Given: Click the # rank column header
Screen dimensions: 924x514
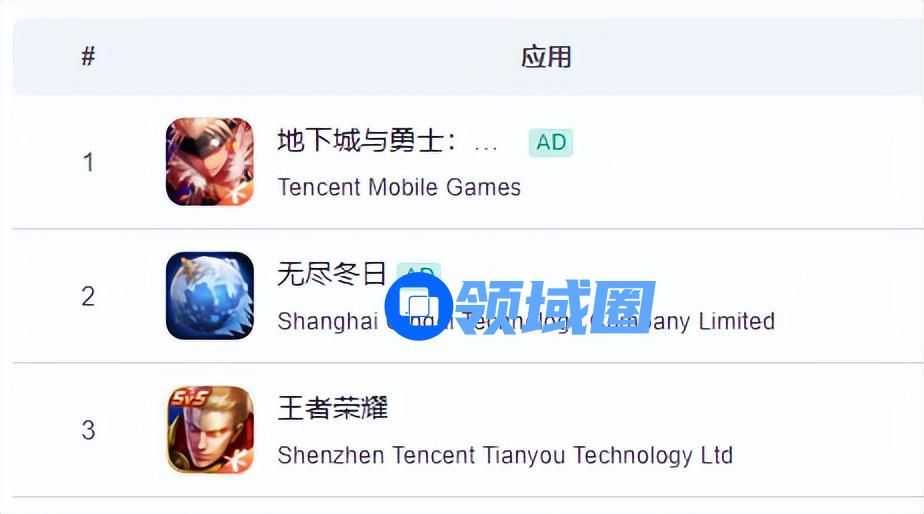Looking at the screenshot, I should (88, 57).
